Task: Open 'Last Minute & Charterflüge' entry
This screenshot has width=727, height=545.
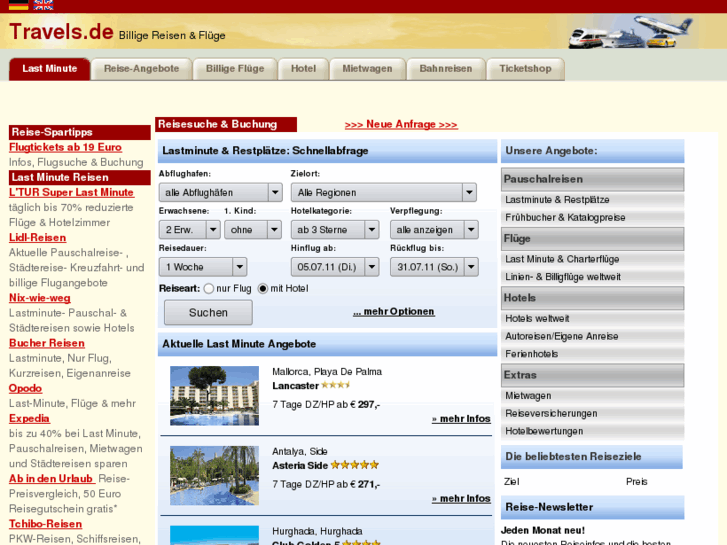Action: 593,259
